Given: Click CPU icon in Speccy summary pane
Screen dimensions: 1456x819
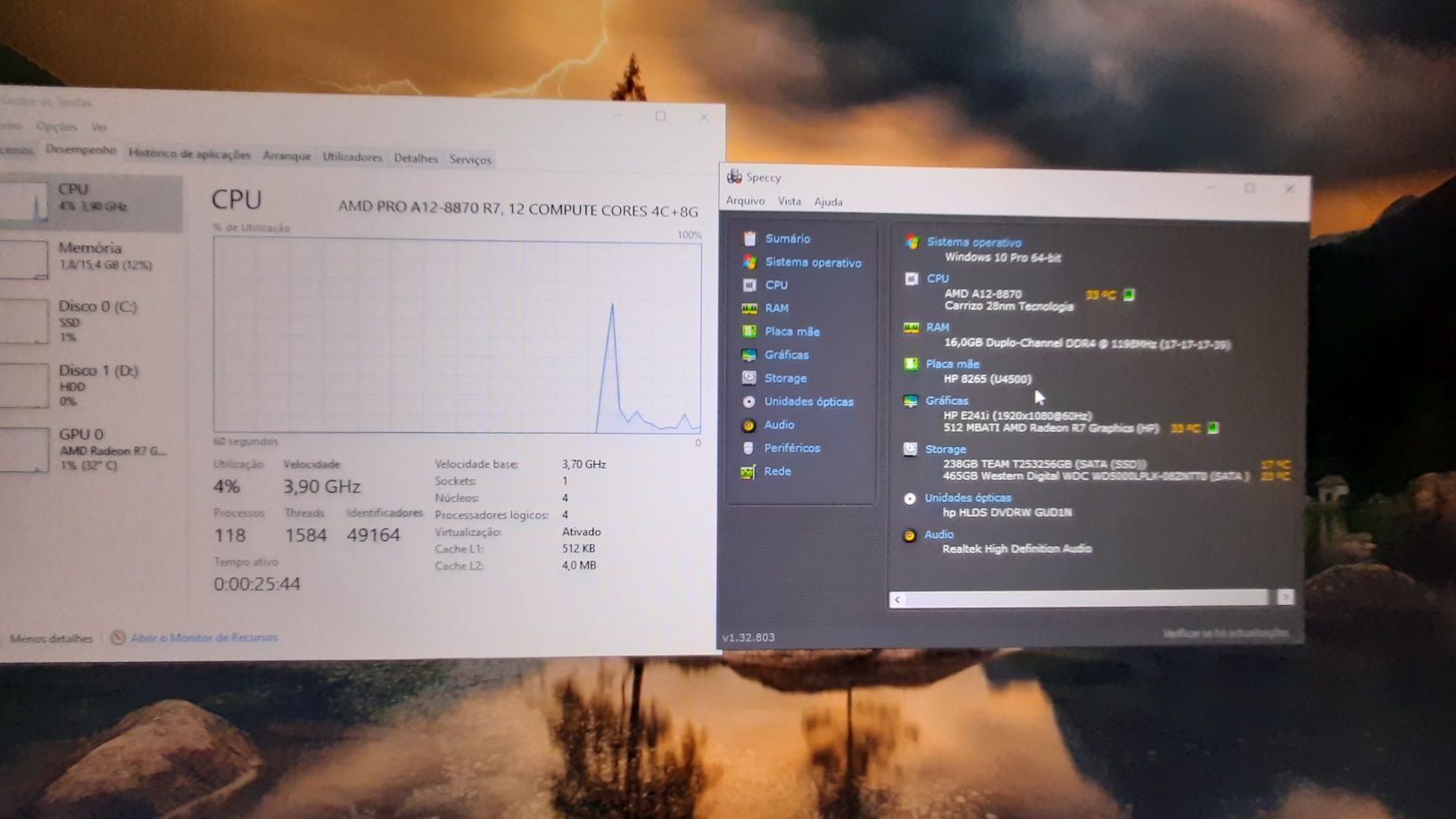Looking at the screenshot, I should pyautogui.click(x=911, y=278).
